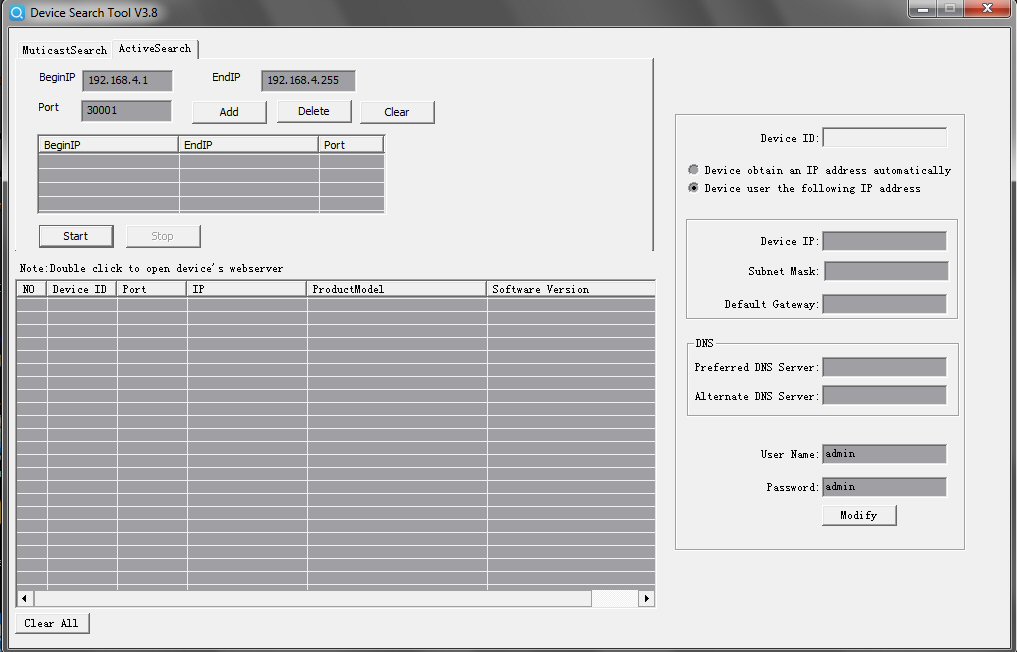Click the Port column header in range list
The height and width of the screenshot is (652, 1017).
(x=352, y=145)
